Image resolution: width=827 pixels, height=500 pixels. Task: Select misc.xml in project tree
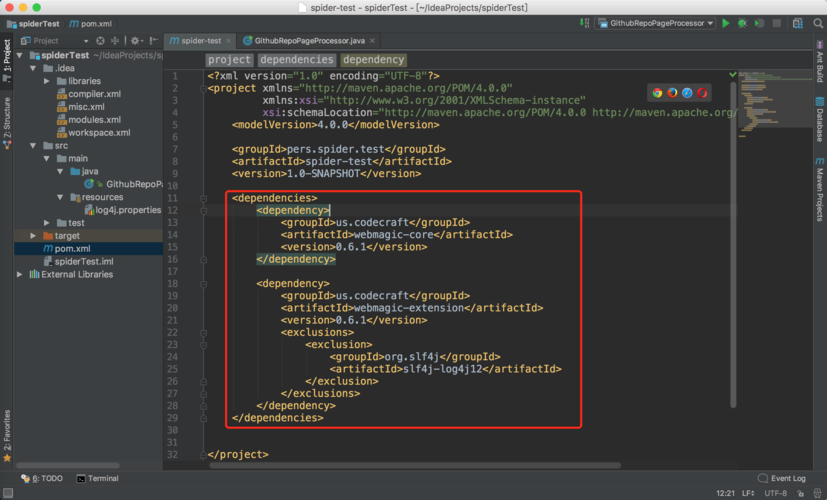(x=81, y=107)
